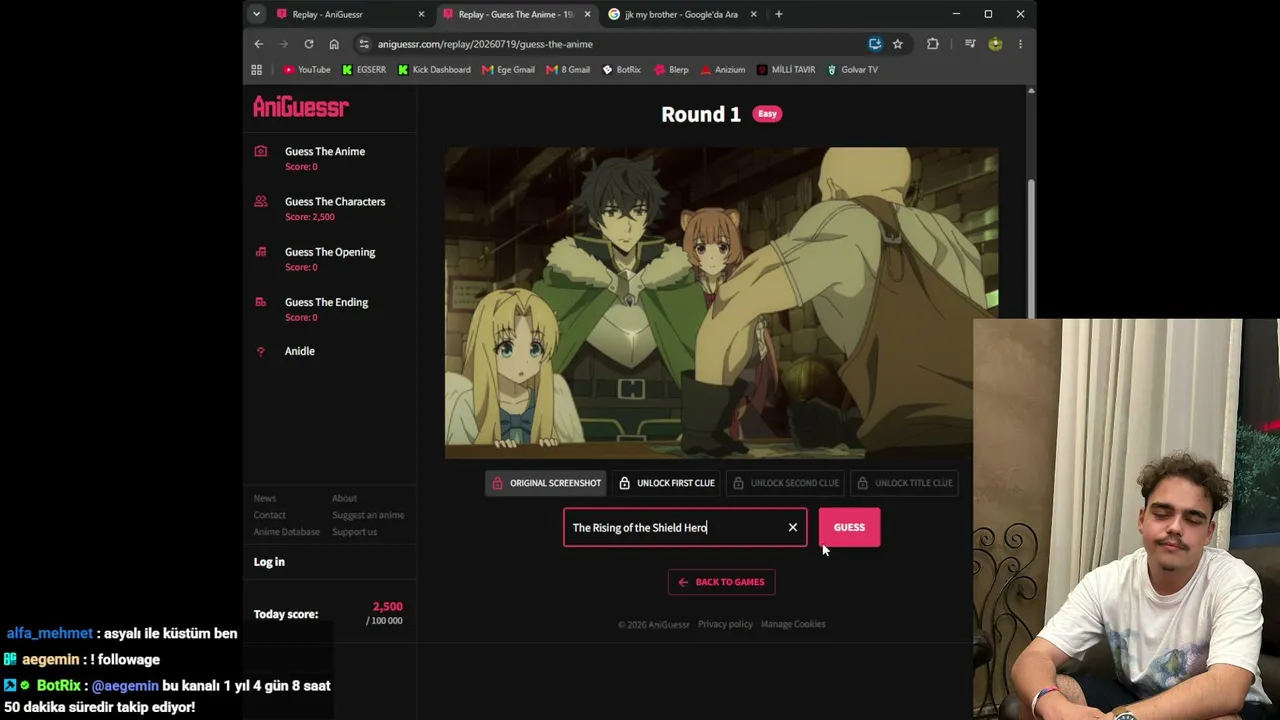Viewport: 1280px width, 720px height.
Task: Open the Chrome three-dot menu
Action: 1020,44
